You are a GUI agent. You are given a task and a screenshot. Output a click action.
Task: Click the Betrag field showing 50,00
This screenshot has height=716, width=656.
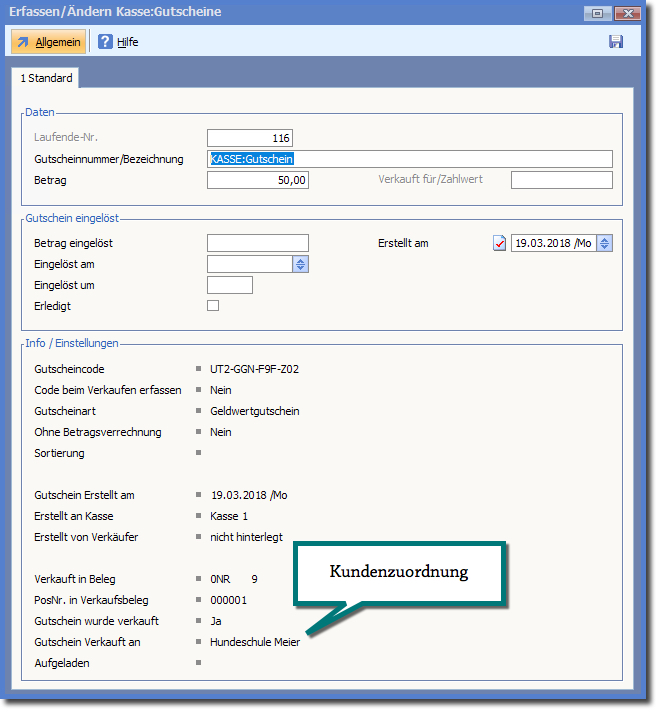click(x=258, y=180)
